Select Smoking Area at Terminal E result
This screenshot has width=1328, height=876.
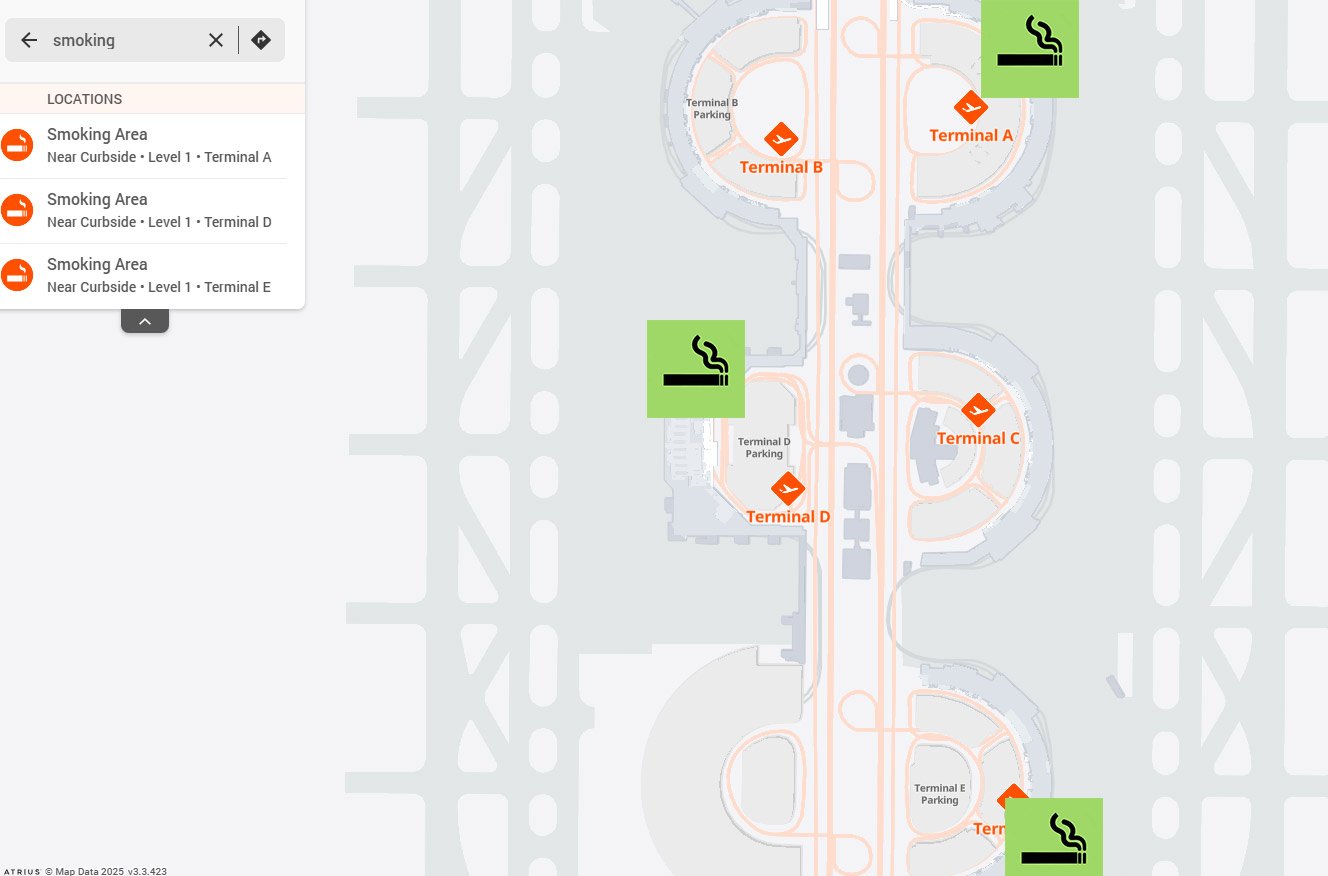pyautogui.click(x=152, y=276)
